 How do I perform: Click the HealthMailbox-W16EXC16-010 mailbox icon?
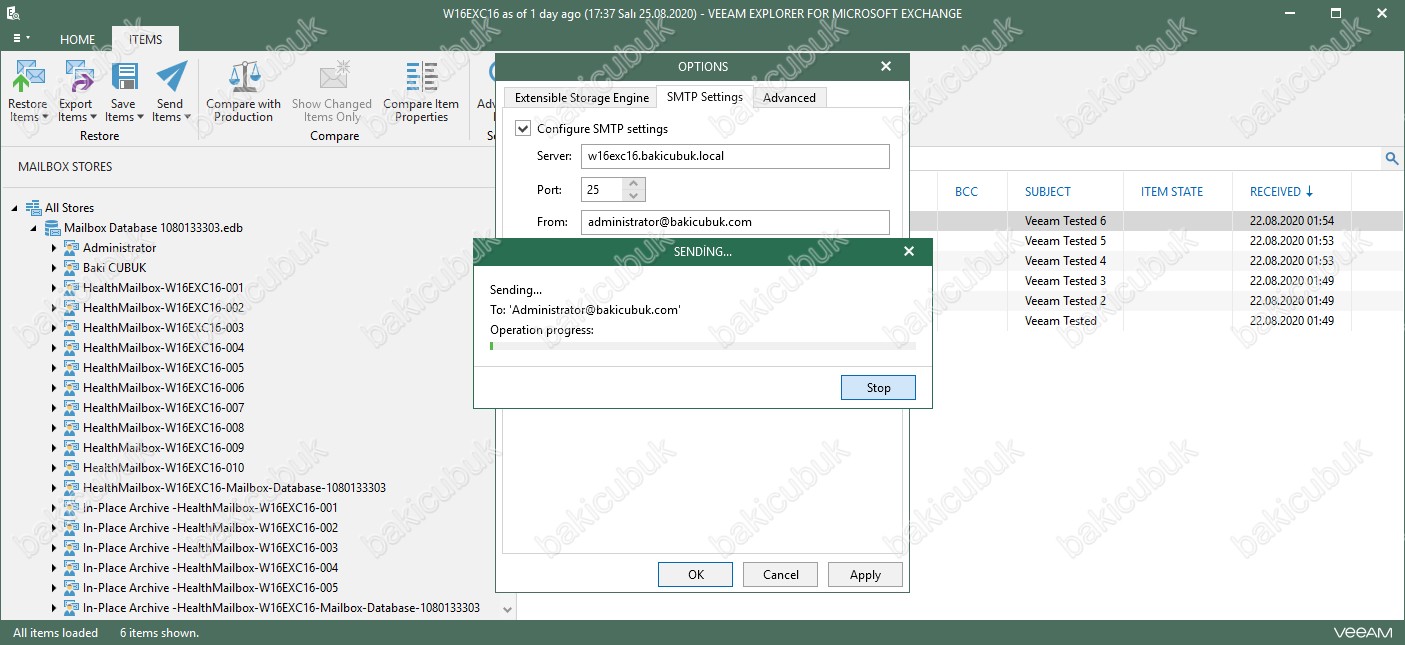71,468
